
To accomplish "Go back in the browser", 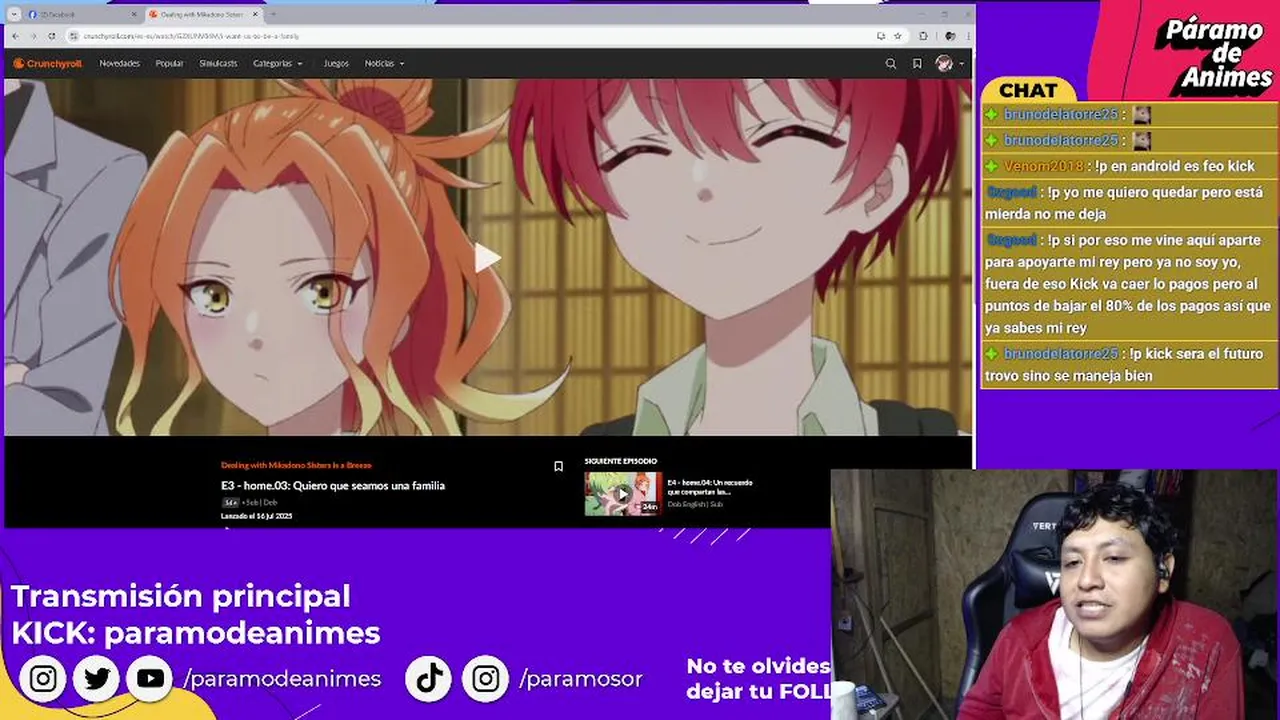I will (x=15, y=36).
